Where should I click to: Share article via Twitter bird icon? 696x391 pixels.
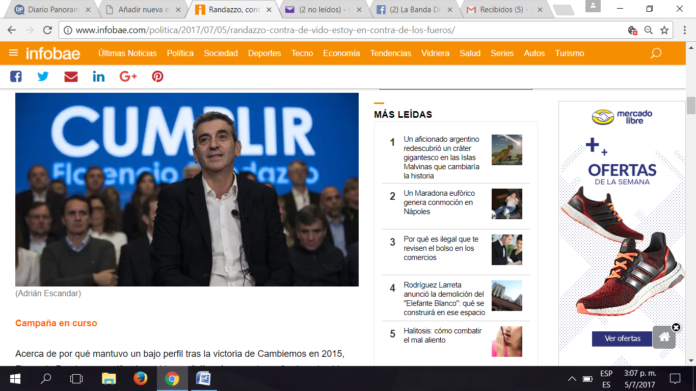(x=43, y=76)
